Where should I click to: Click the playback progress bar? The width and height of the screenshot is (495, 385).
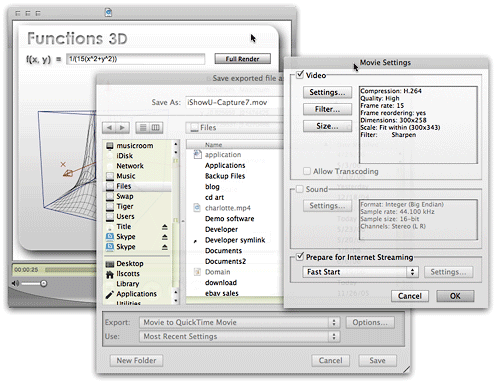[70, 269]
